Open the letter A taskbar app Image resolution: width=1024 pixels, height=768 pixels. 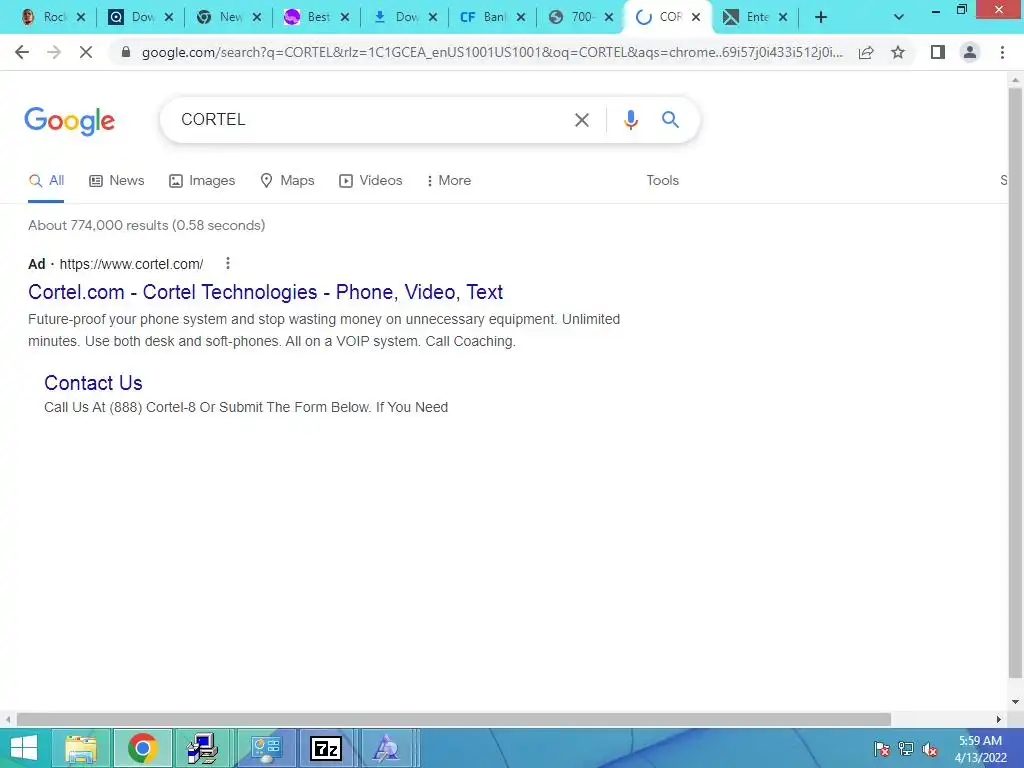tap(386, 748)
